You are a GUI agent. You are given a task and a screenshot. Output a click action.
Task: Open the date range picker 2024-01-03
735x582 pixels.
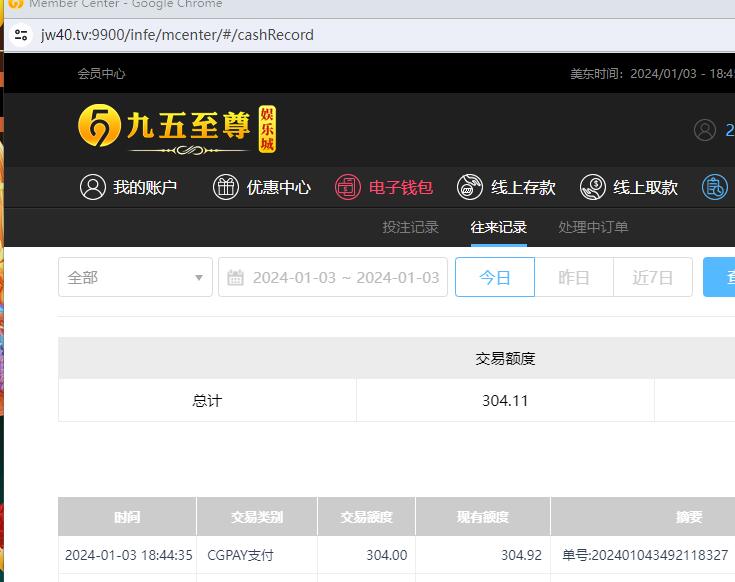[x=345, y=277]
